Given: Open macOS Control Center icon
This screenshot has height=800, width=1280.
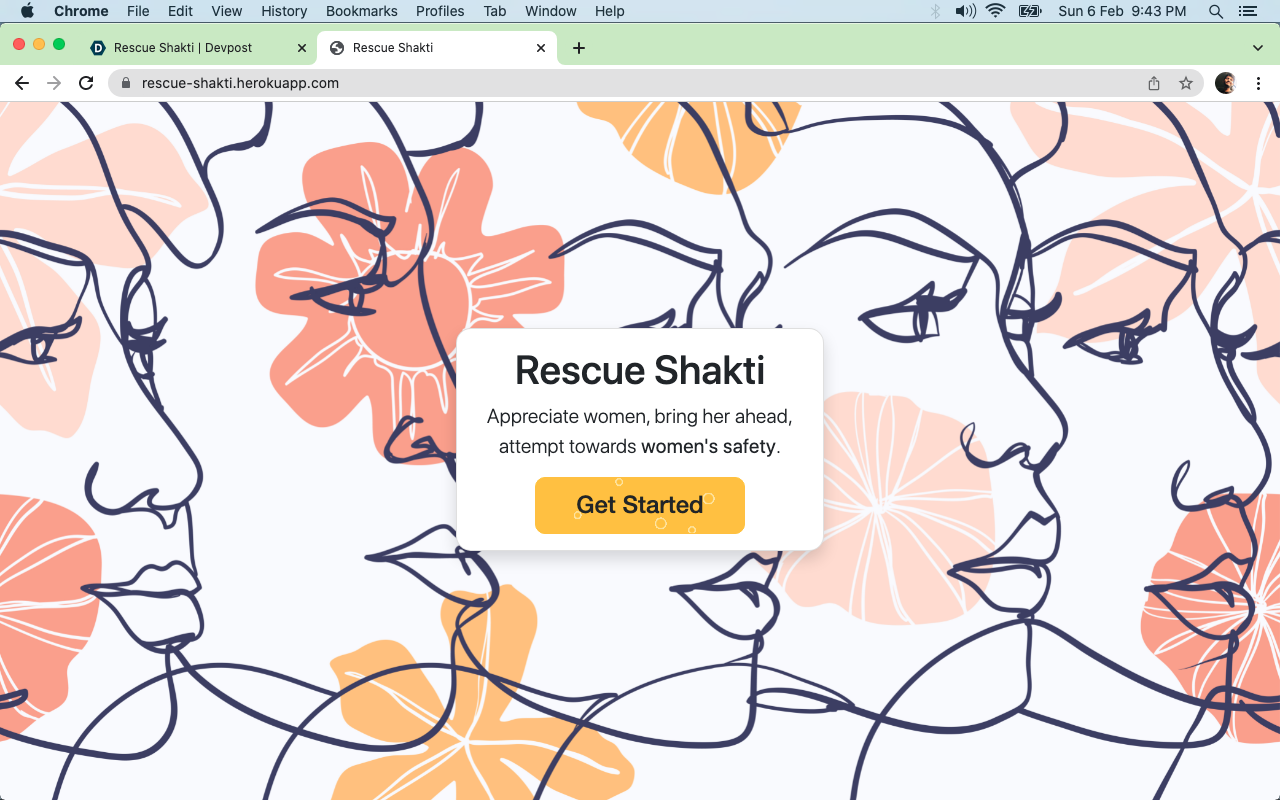Looking at the screenshot, I should 1247,11.
